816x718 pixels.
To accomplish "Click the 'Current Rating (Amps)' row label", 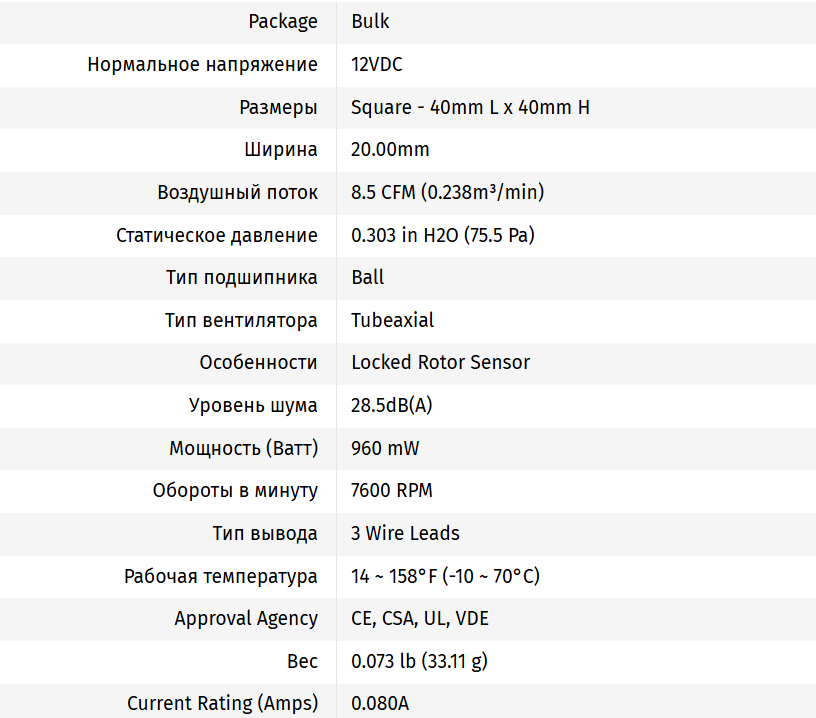I will pos(222,703).
